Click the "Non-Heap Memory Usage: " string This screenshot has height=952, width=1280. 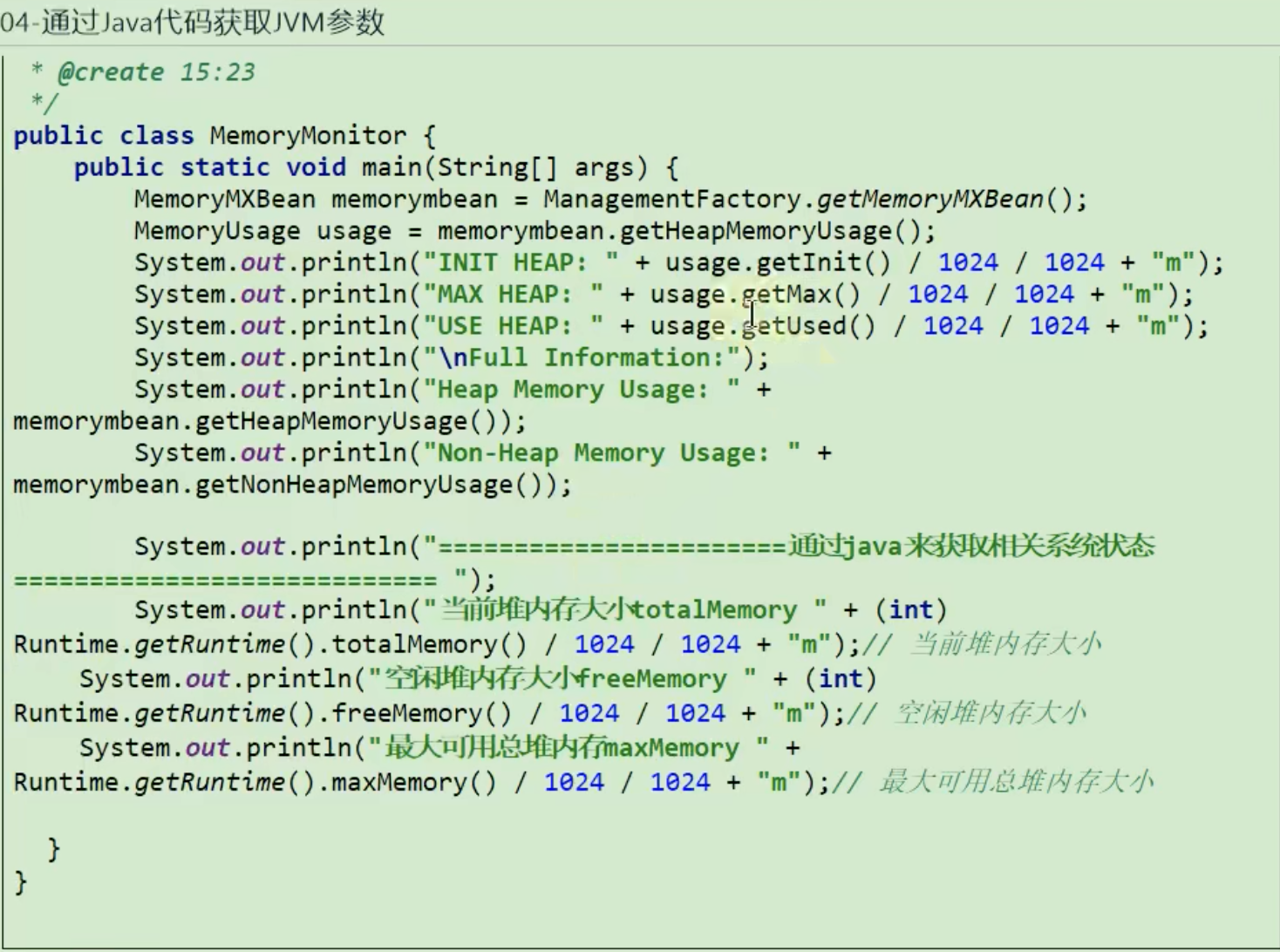611,453
